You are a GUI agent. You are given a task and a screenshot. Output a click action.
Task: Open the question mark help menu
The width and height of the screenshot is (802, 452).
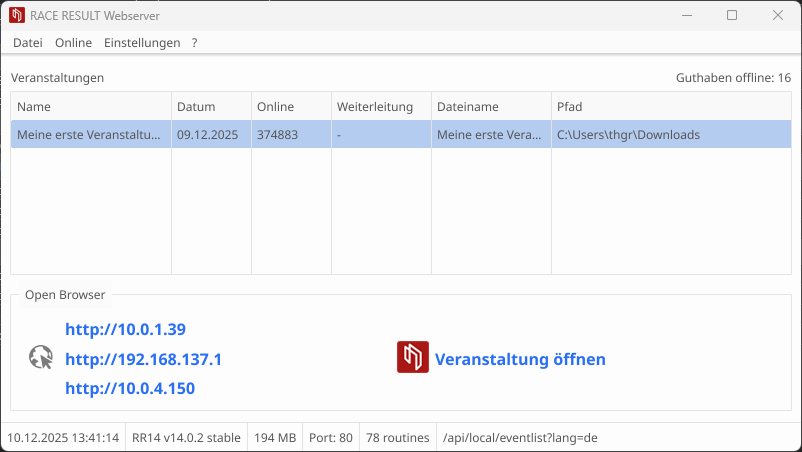point(195,43)
